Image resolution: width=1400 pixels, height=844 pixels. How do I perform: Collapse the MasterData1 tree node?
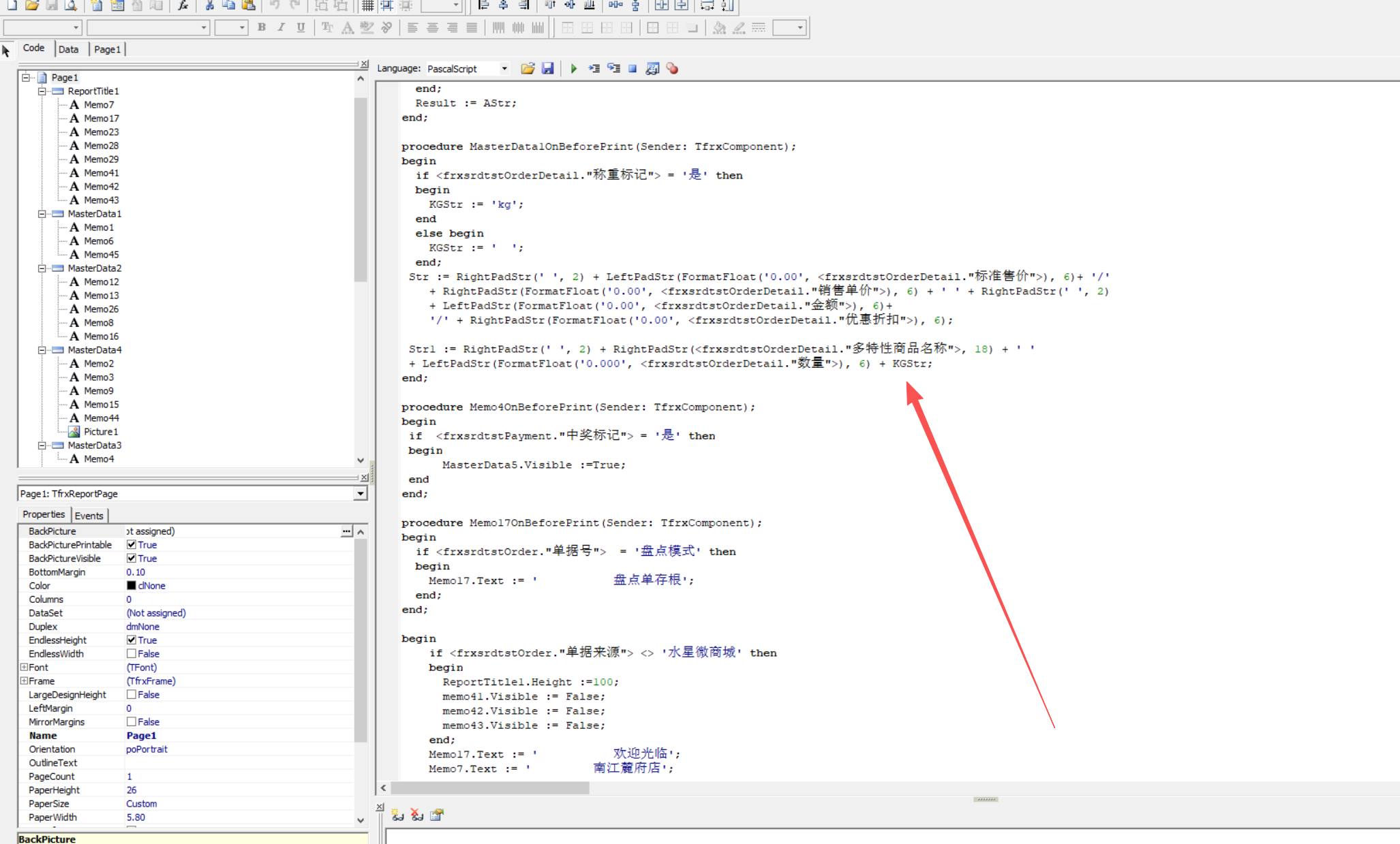[x=42, y=214]
